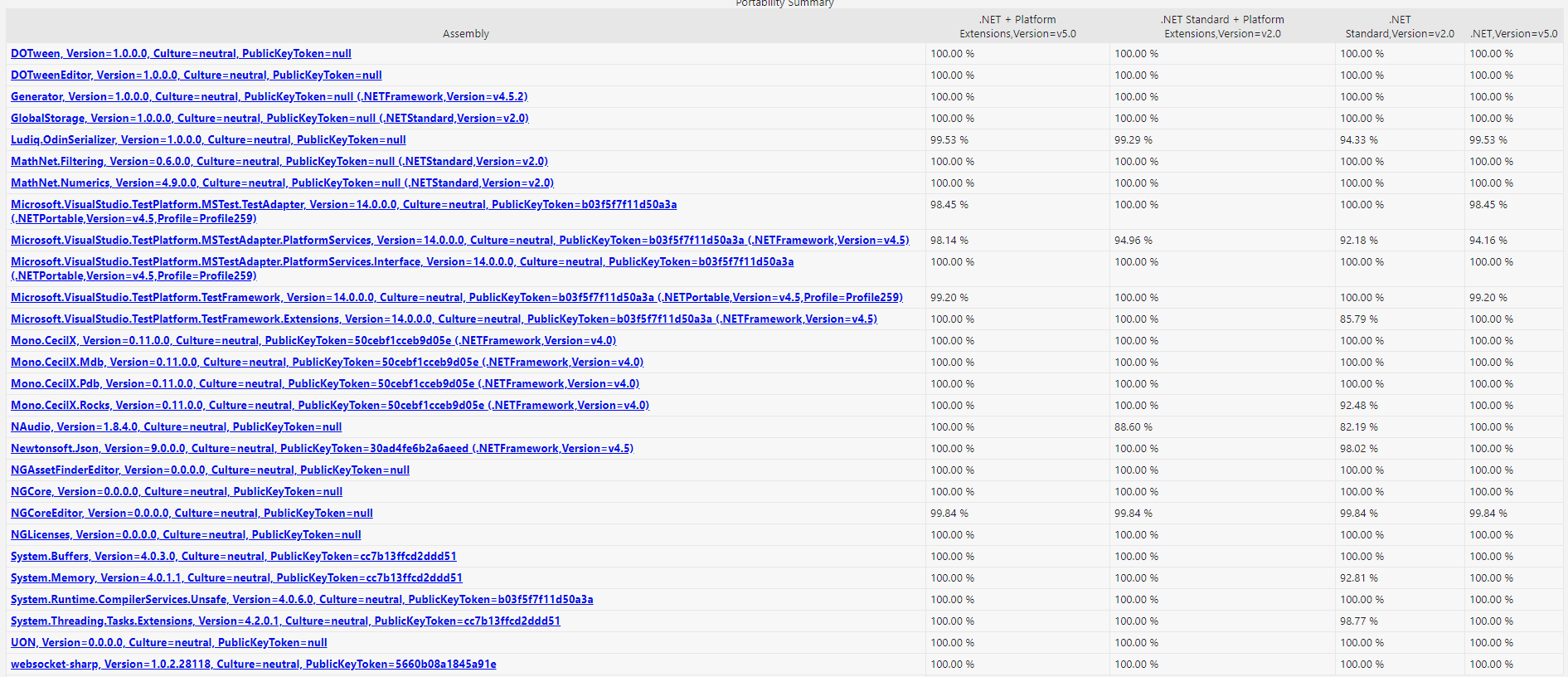Open the GlobalStorage assembly link
The height and width of the screenshot is (677, 1568).
click(x=269, y=119)
